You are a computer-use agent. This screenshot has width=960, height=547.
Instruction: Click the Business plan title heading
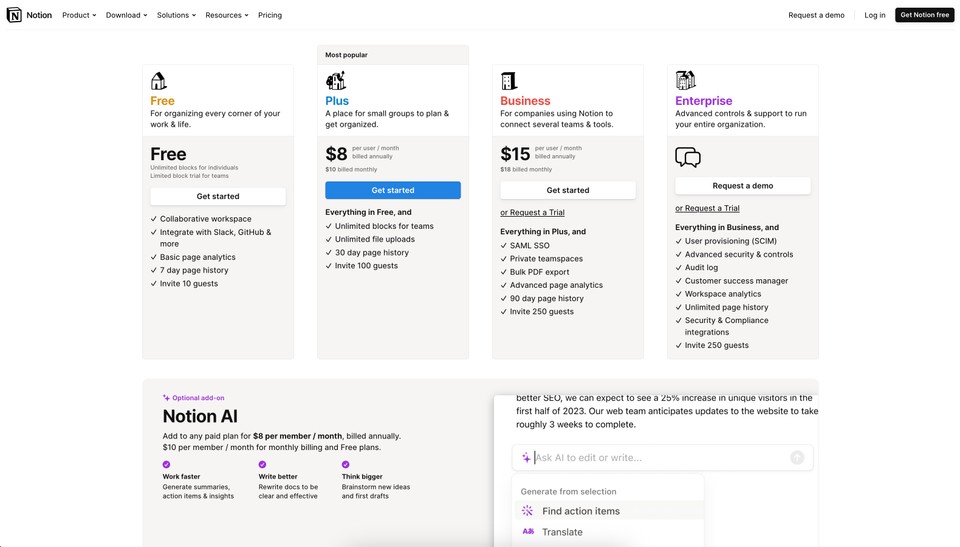(x=525, y=100)
